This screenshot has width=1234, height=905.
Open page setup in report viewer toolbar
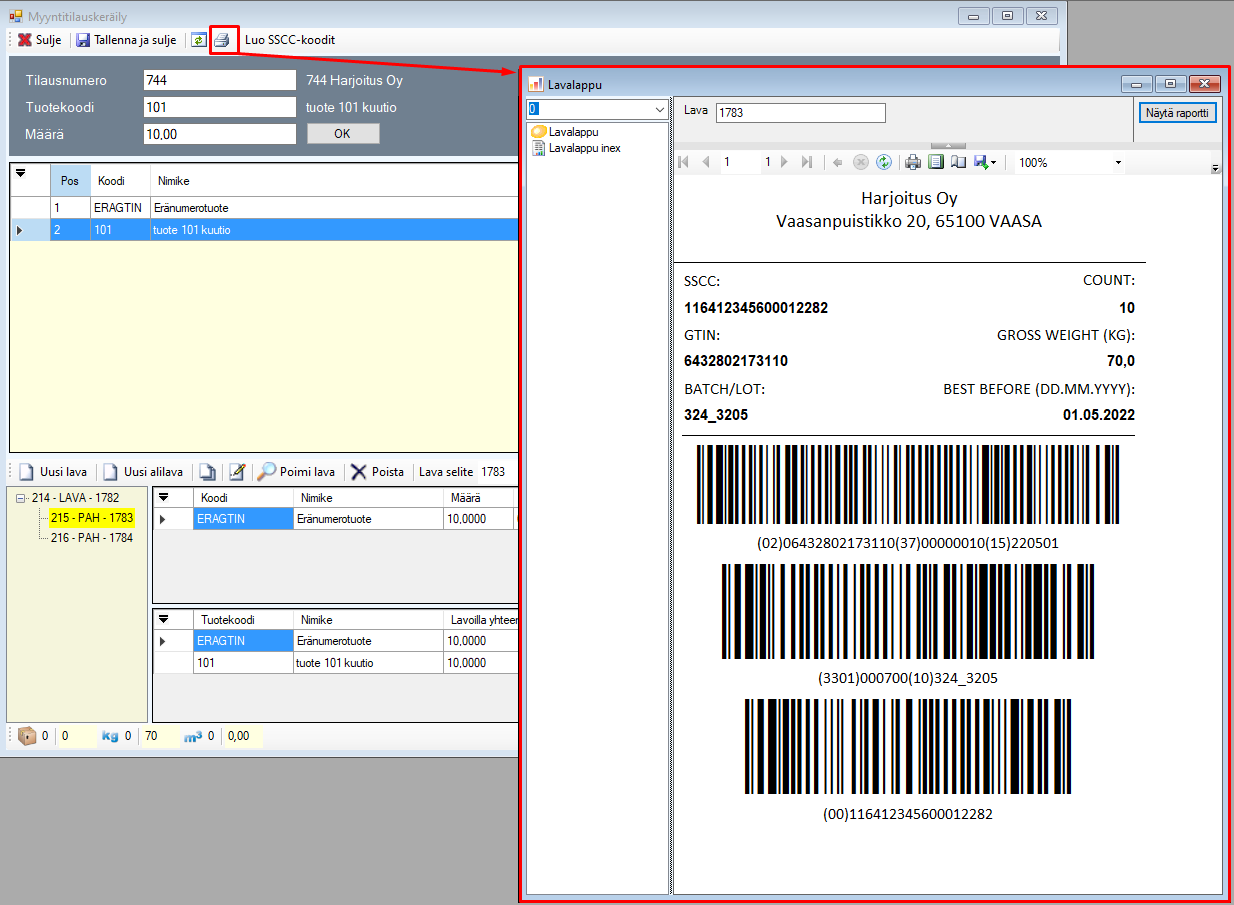(958, 162)
